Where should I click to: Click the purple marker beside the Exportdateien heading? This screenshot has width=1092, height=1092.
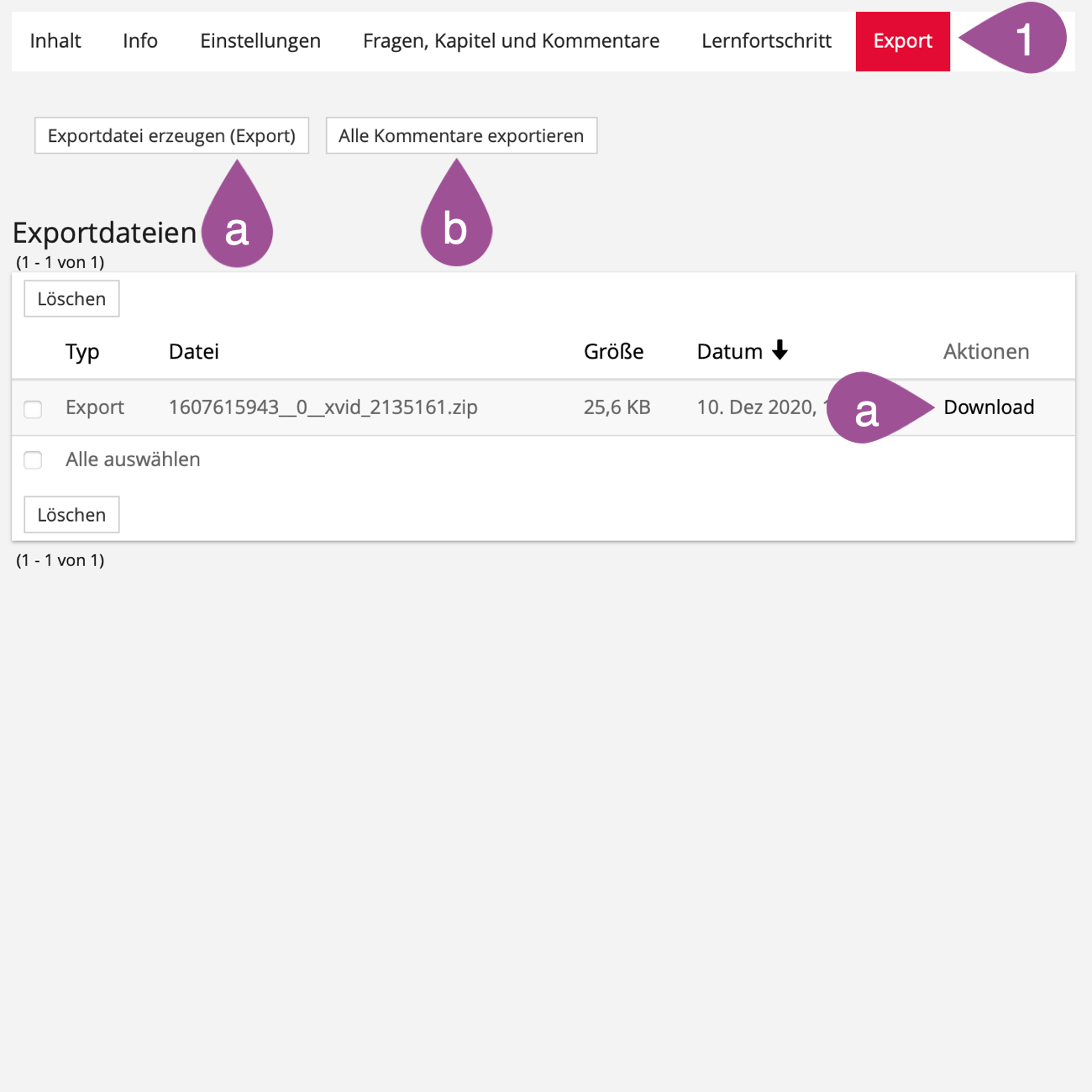pos(237,227)
